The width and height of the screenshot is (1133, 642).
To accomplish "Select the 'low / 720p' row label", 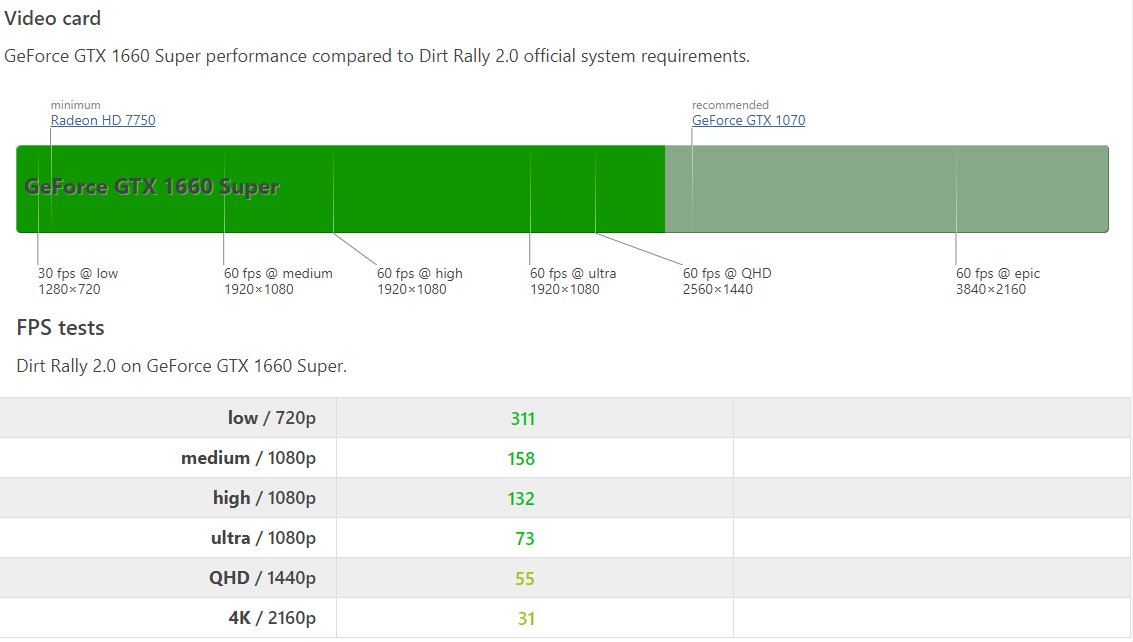I will [272, 418].
